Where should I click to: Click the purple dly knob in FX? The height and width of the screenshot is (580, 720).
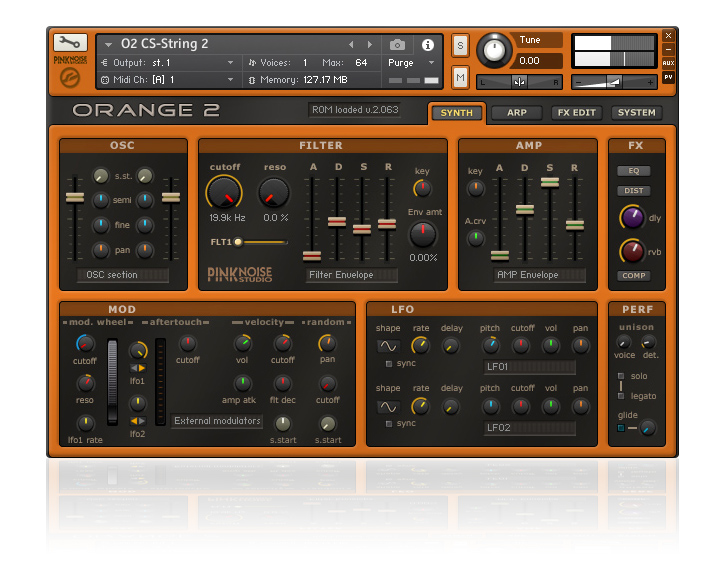coord(632,217)
